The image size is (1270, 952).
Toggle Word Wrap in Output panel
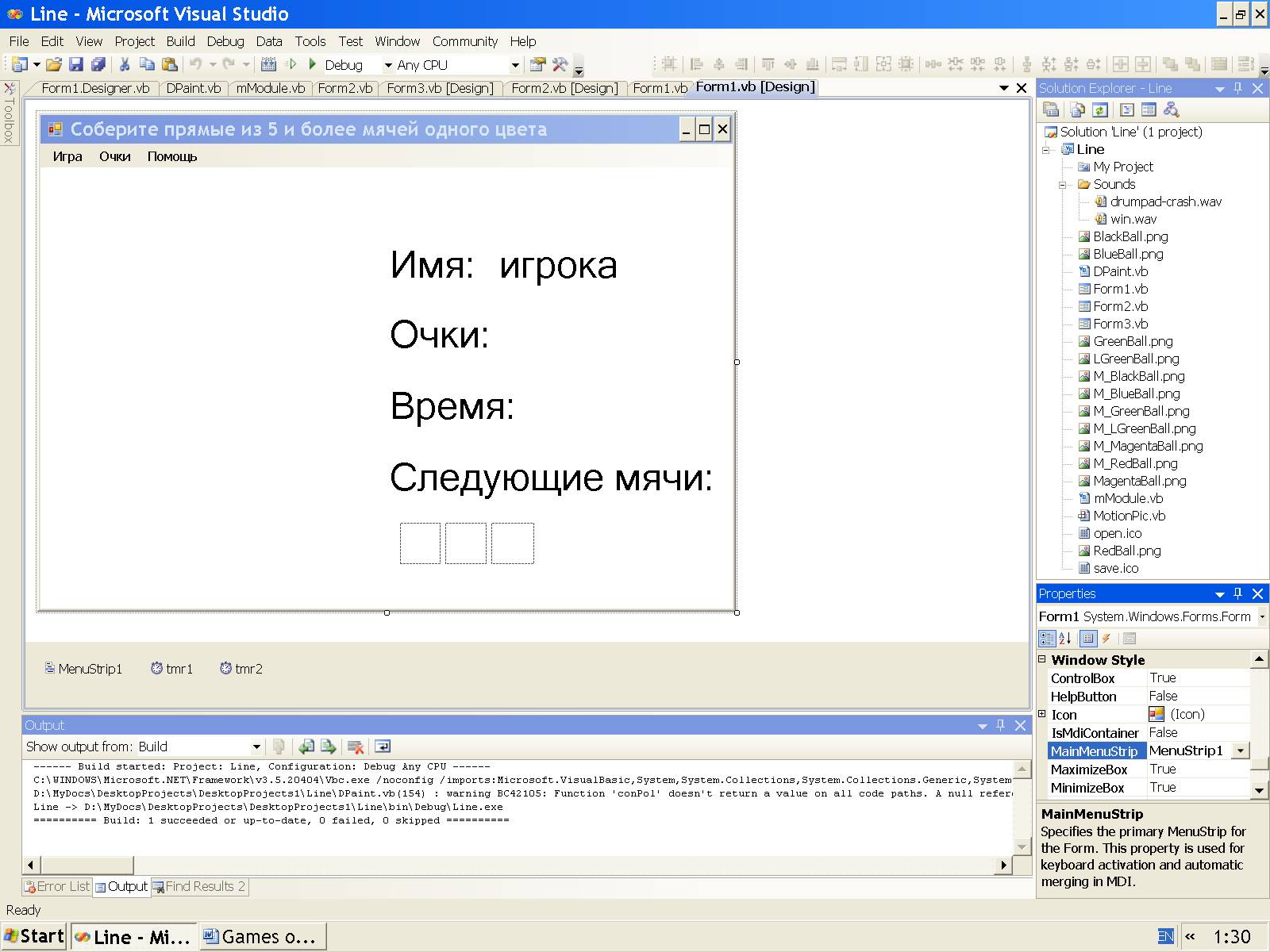point(383,747)
